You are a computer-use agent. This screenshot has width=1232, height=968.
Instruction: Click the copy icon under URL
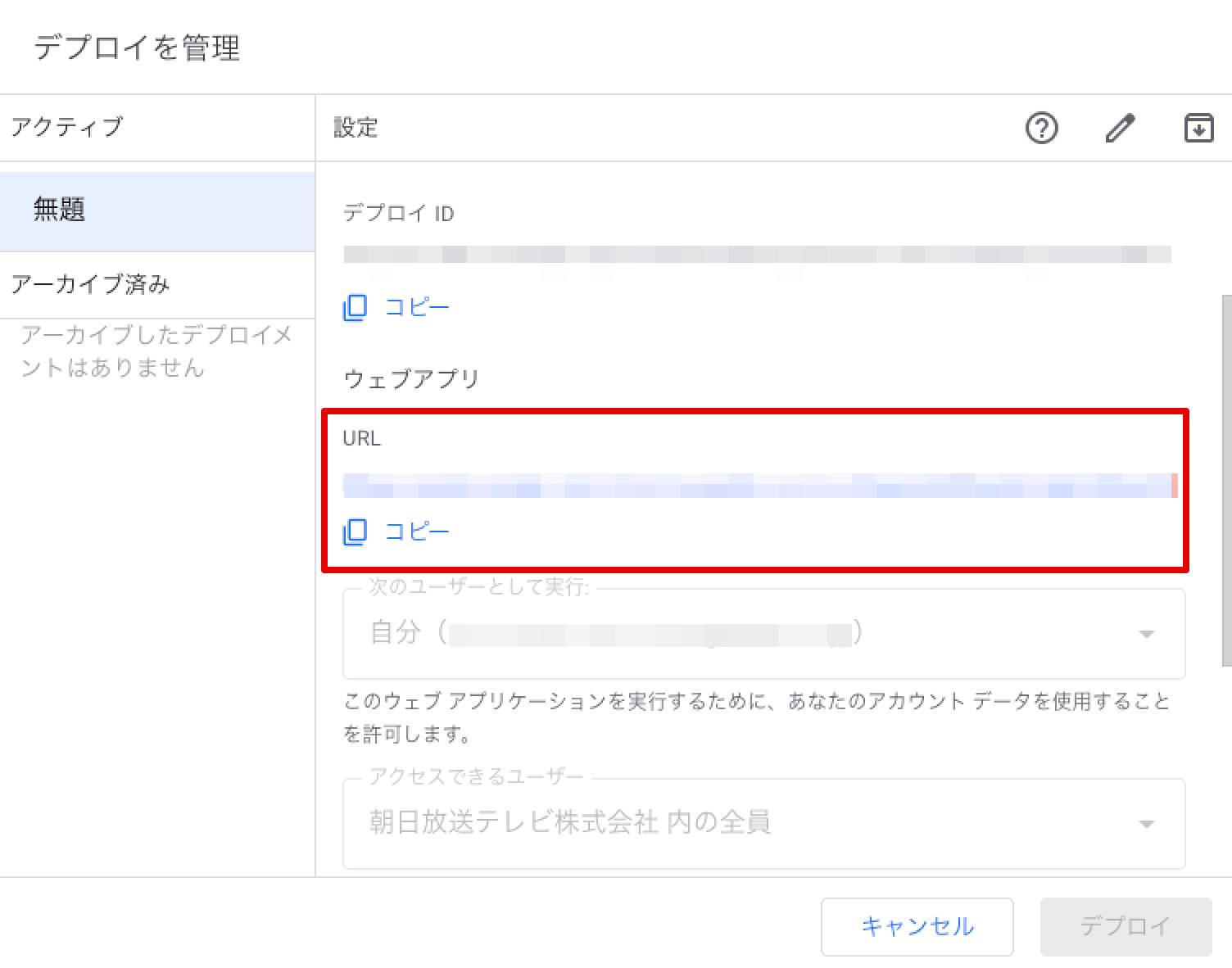pos(355,531)
